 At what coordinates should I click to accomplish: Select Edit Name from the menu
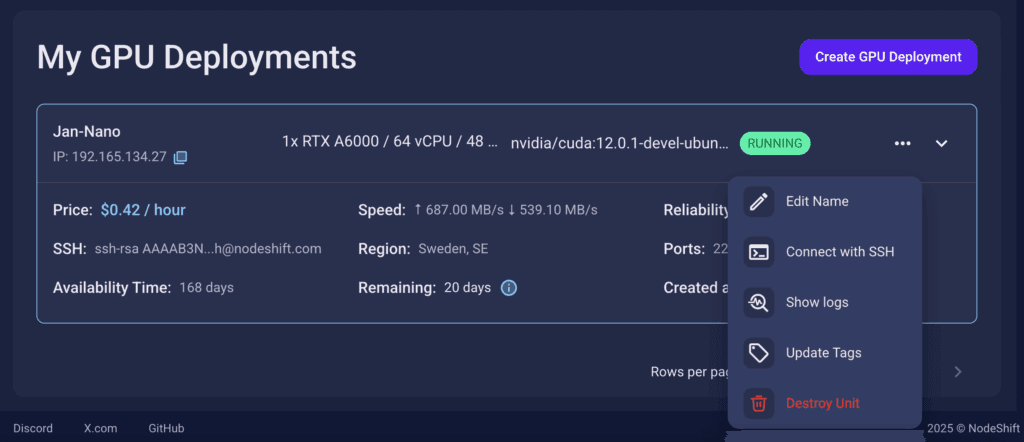pos(817,201)
